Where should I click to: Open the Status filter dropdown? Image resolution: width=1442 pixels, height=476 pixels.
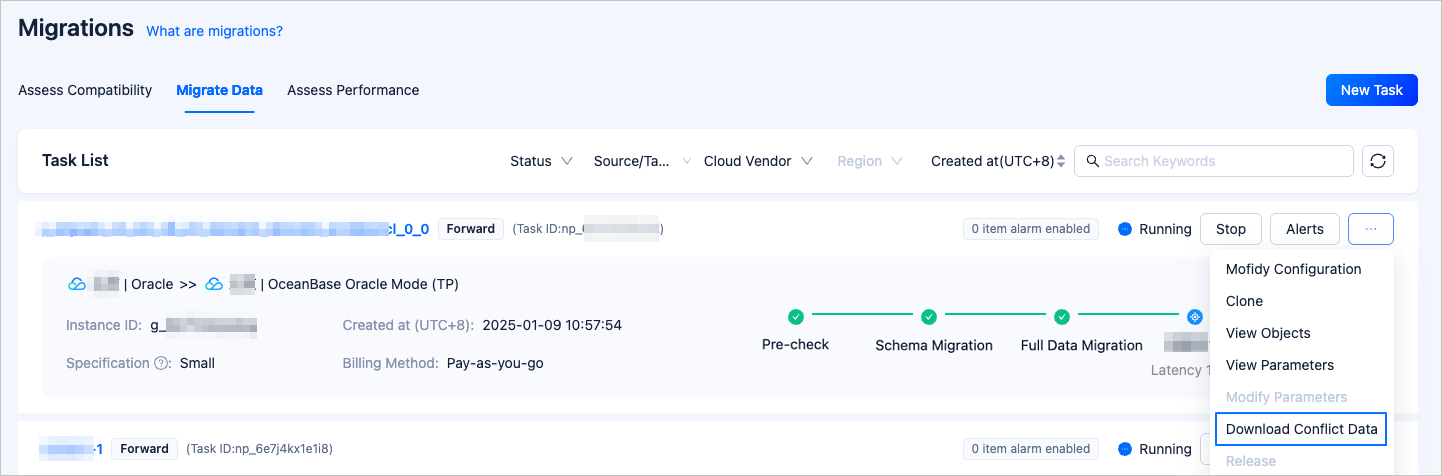(x=541, y=161)
